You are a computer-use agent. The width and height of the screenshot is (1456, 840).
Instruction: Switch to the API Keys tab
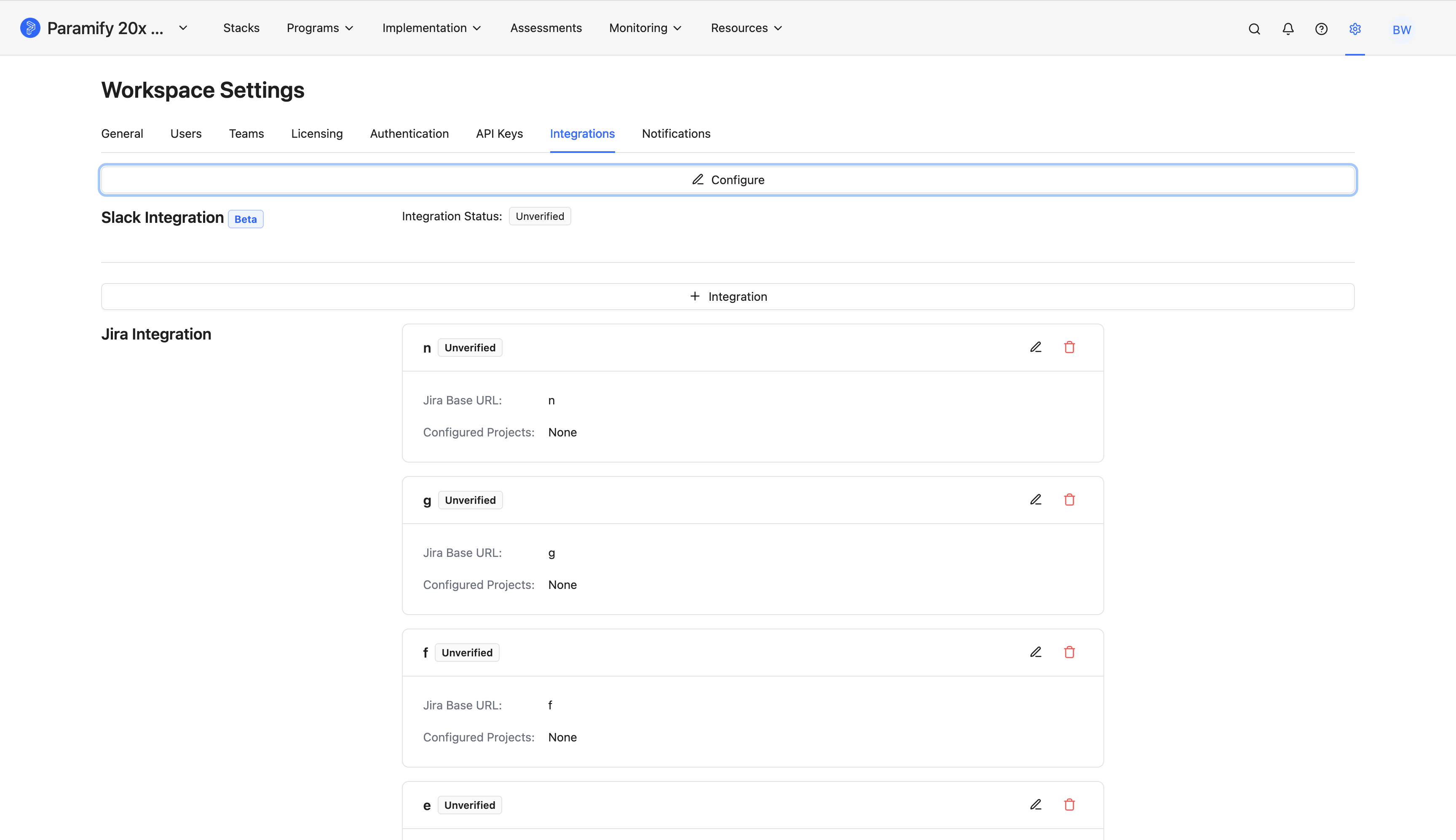[499, 134]
